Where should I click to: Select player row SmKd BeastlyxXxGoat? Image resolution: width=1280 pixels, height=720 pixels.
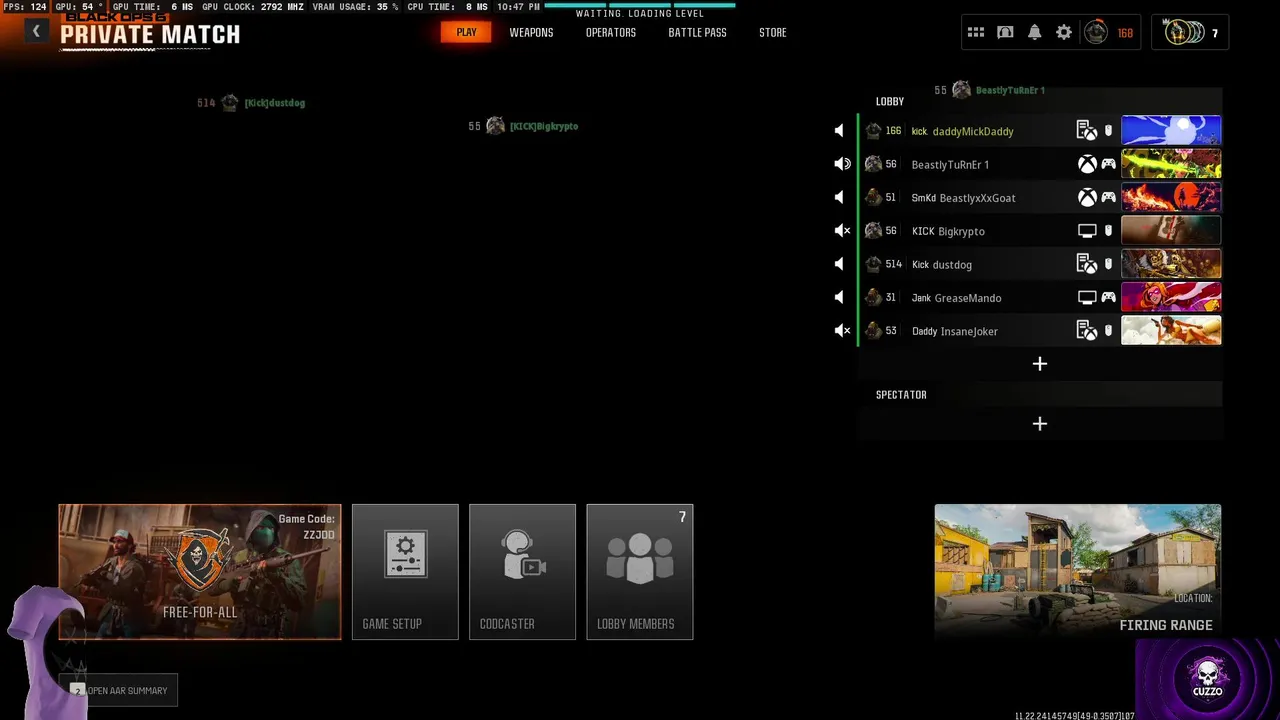coord(1040,198)
